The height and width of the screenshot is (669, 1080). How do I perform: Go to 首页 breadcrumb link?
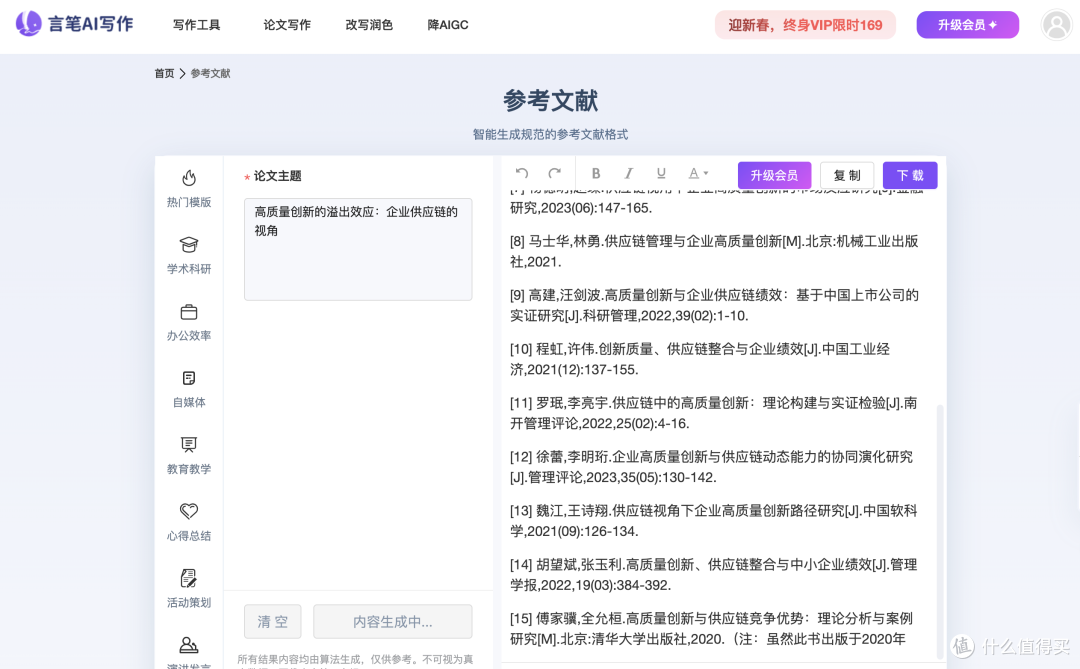pyautogui.click(x=164, y=73)
